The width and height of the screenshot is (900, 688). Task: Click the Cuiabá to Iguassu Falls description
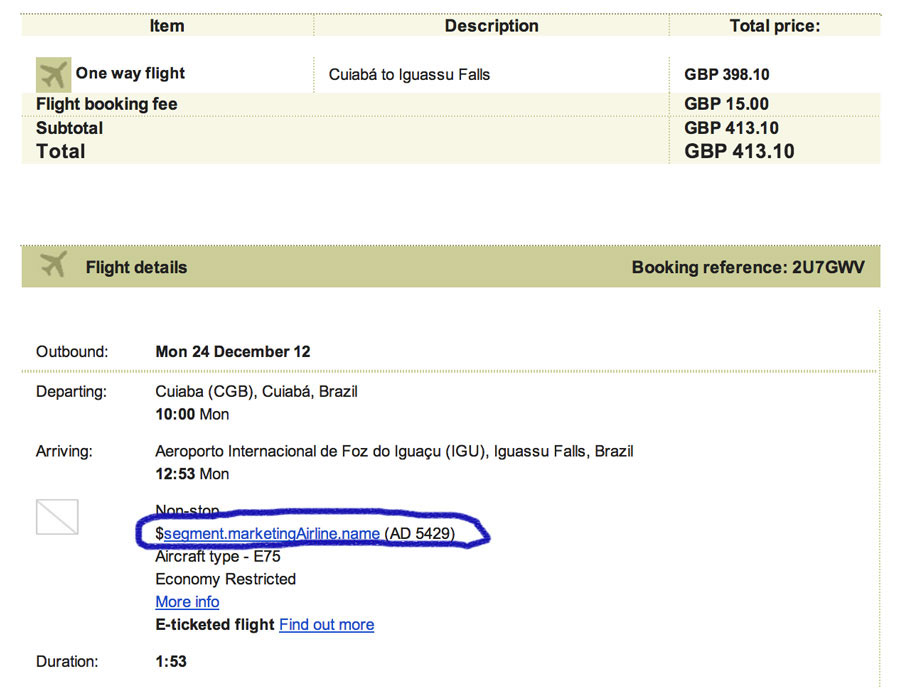point(409,75)
